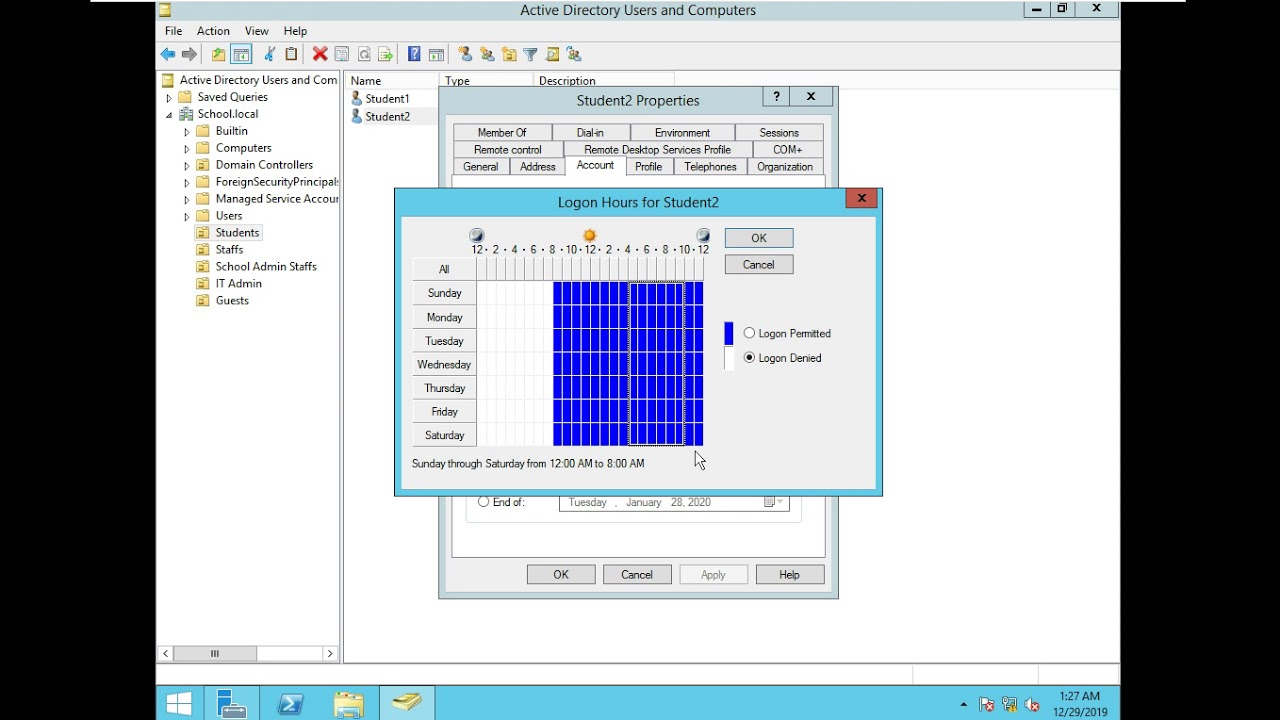Select the Logon Denied radio button

[x=749, y=357]
